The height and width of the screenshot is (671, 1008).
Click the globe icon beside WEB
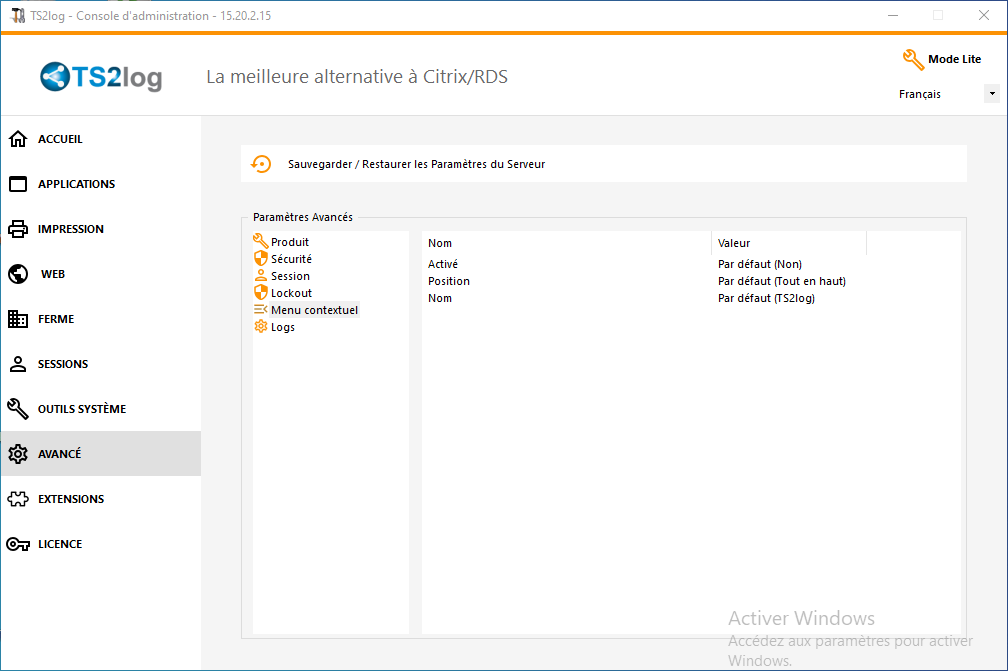click(x=18, y=274)
